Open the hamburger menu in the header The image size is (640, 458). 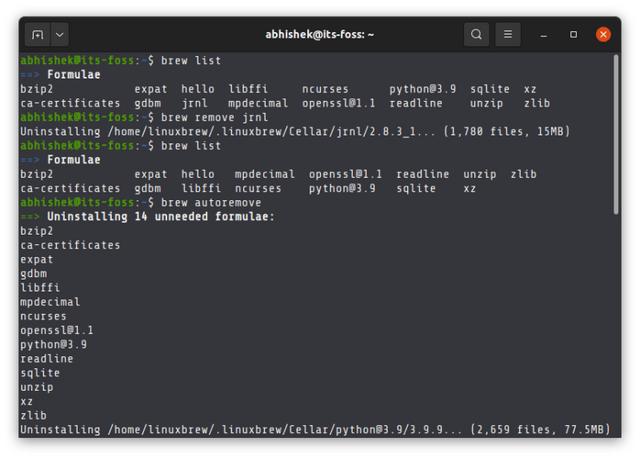tap(508, 34)
